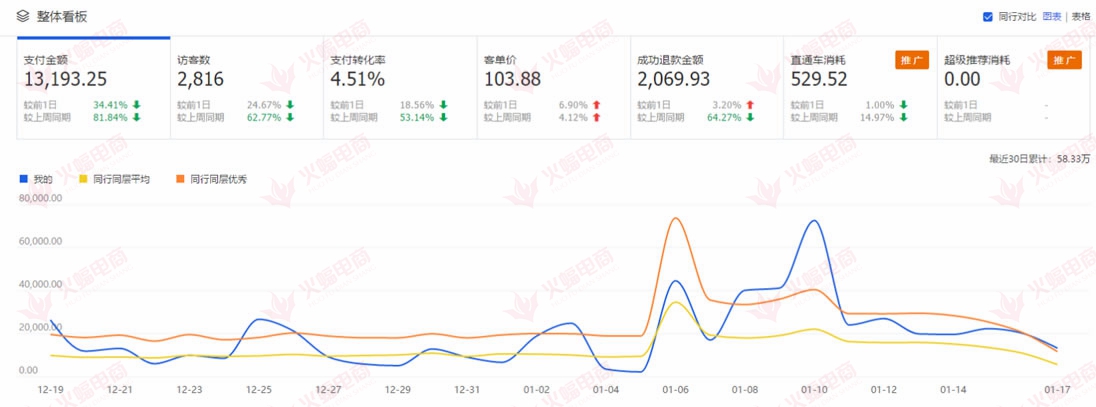Screen dimensions: 1096x407
Task: Click the 整体看板 layers icon
Action: pyautogui.click(x=23, y=16)
